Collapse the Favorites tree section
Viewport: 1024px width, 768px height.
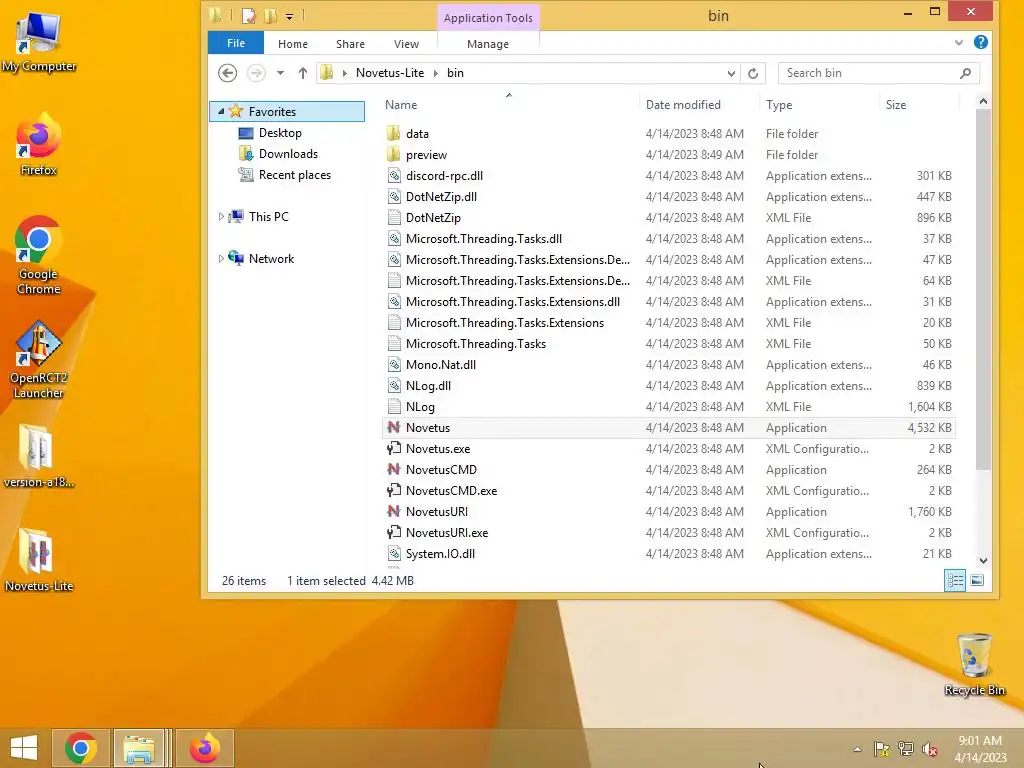(x=221, y=112)
